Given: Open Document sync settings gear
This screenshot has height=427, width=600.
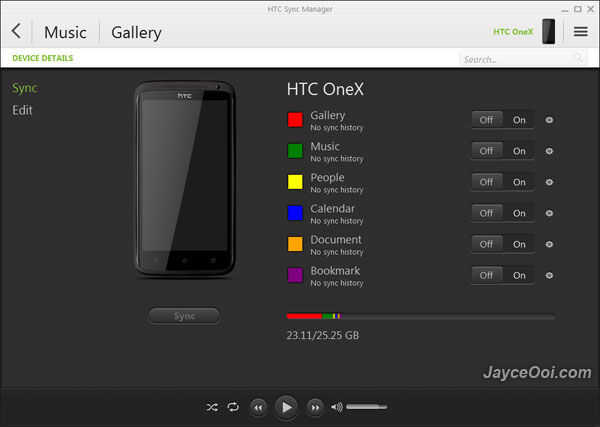Looking at the screenshot, I should [549, 244].
